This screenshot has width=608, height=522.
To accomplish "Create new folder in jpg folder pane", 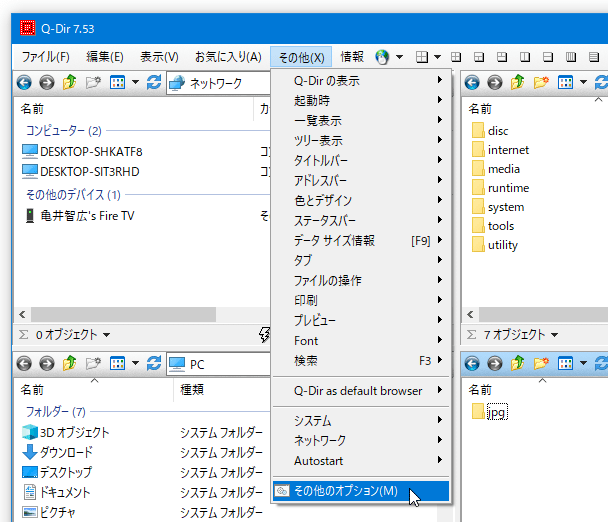I will coord(541,363).
